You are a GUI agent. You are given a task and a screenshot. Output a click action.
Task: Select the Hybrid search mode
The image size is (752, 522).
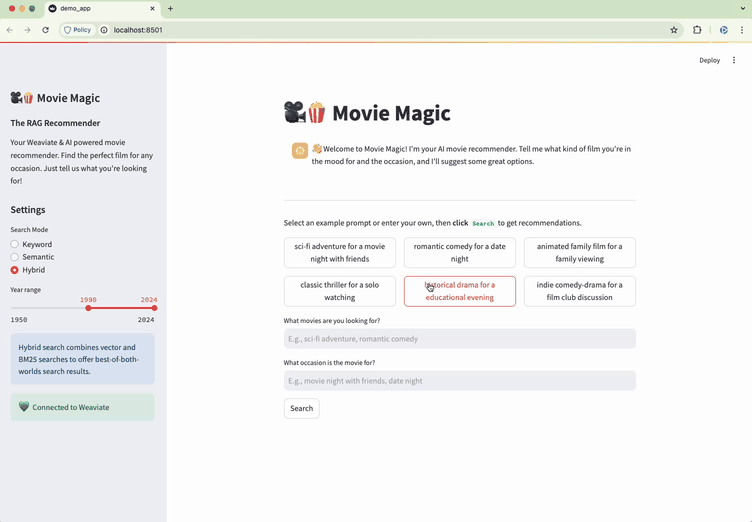coord(15,270)
